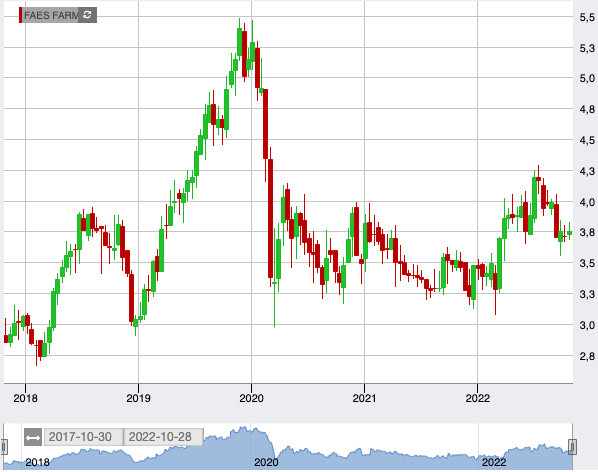Click 2018 in the navigator overview
This screenshot has width=598, height=472.
pyautogui.click(x=37, y=462)
